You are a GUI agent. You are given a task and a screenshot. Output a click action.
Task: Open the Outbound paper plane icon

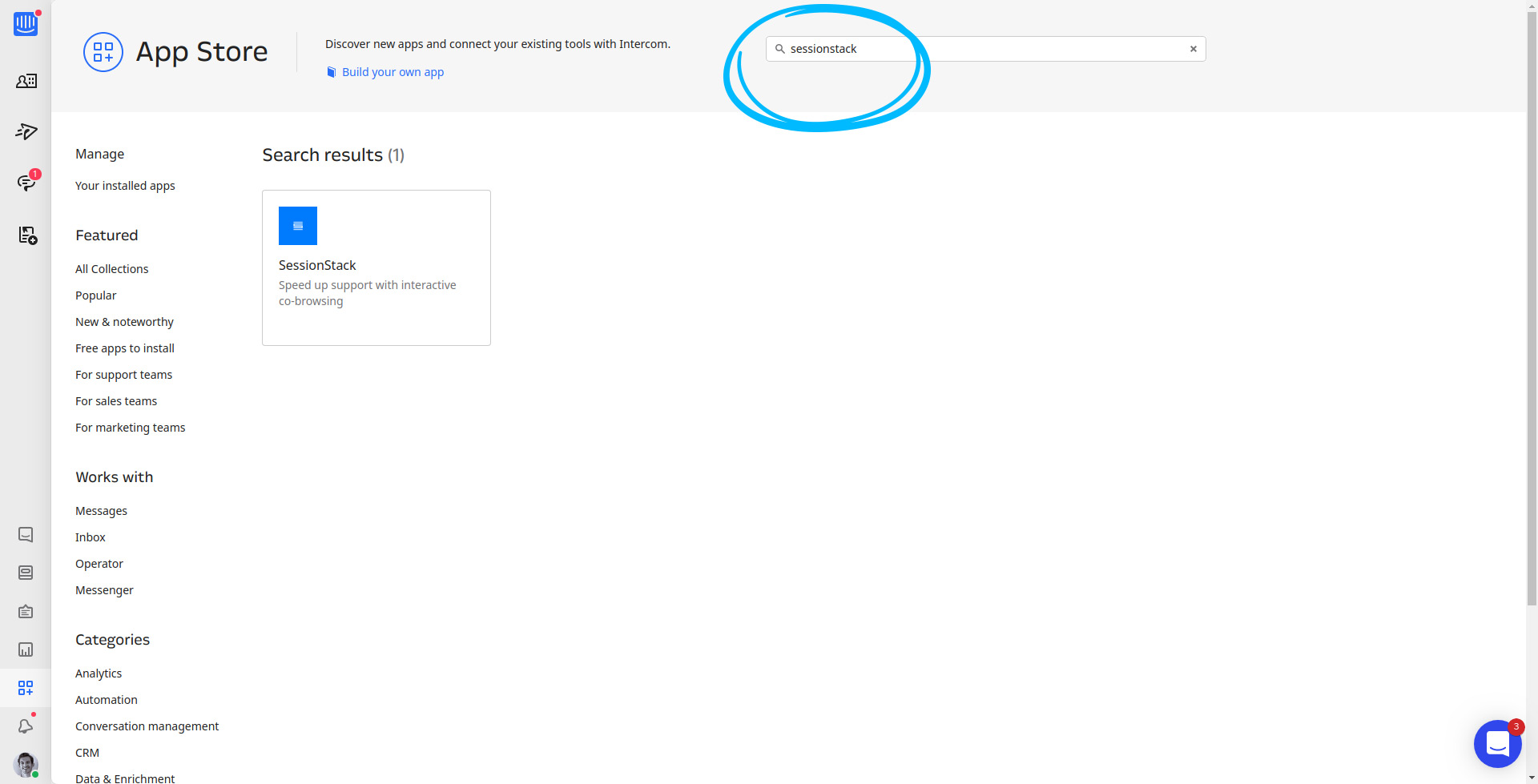(26, 131)
